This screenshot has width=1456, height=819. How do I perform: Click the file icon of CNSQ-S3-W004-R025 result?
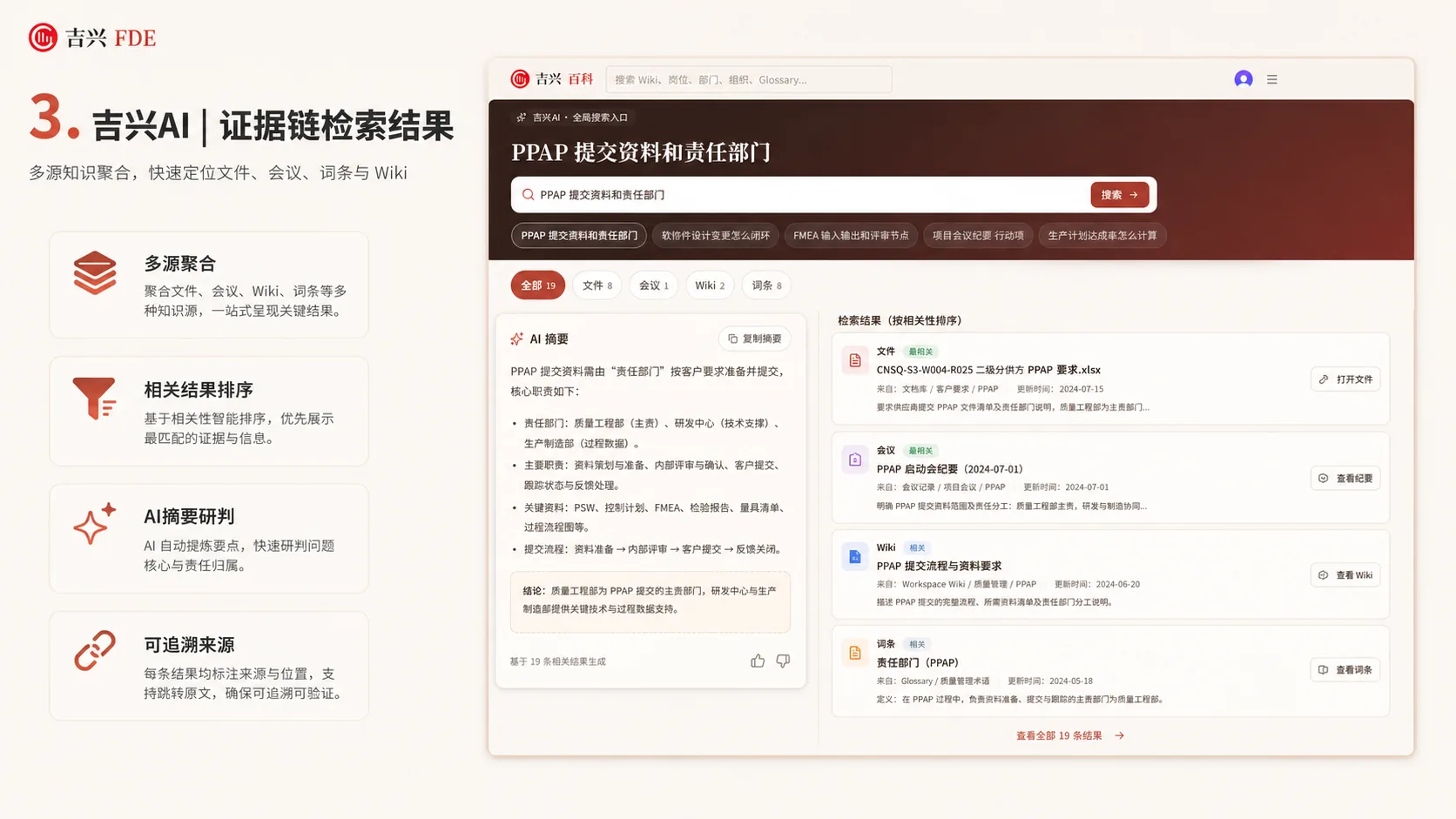pos(855,360)
